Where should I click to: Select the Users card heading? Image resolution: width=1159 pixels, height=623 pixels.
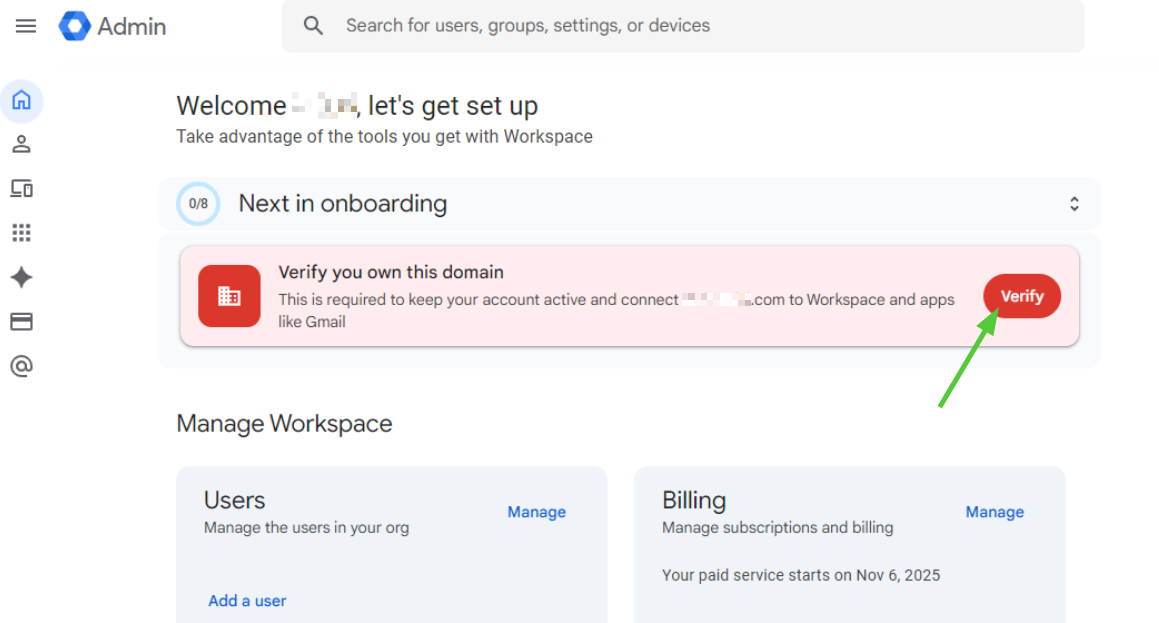[235, 500]
